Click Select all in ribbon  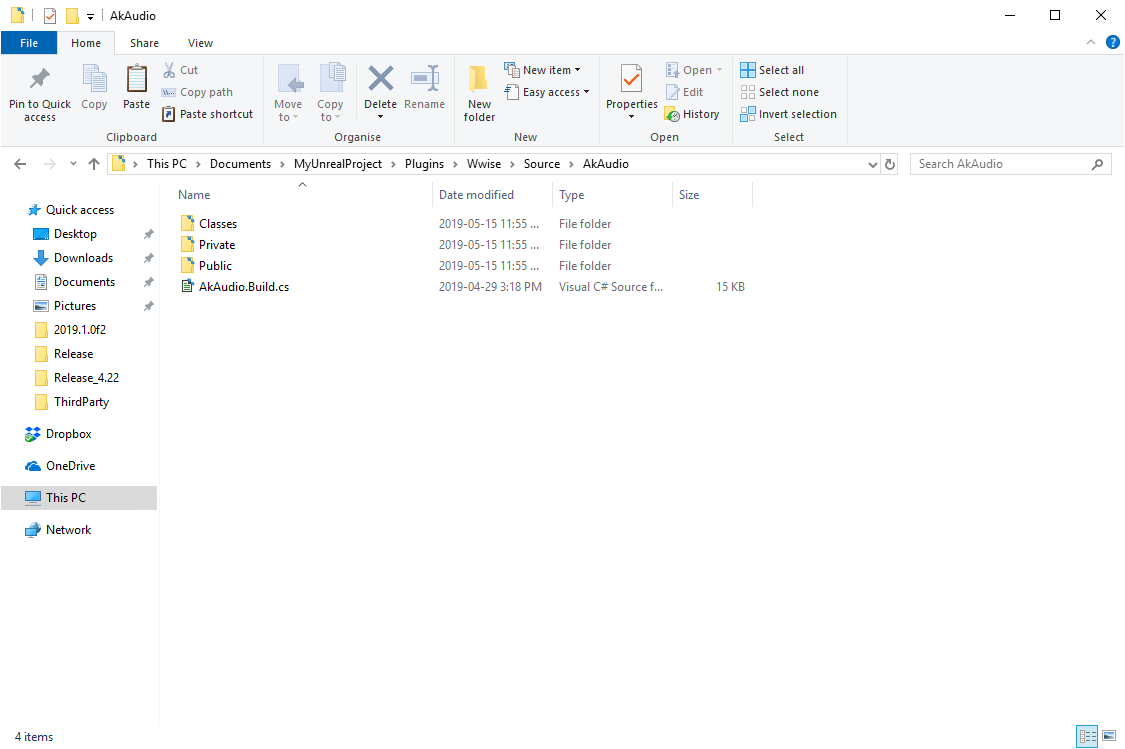pos(772,70)
